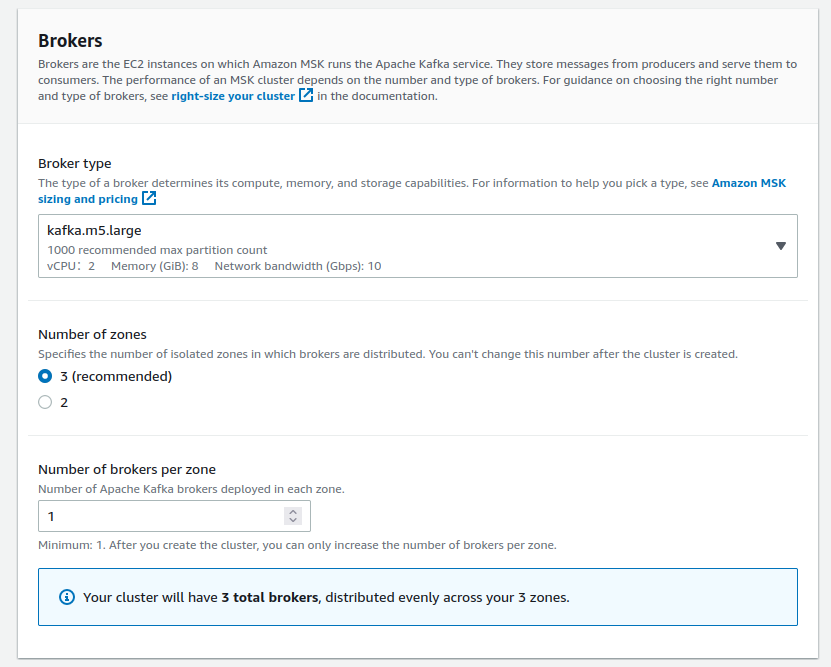Click the 'Number of zones' label
This screenshot has width=831, height=667.
92,335
